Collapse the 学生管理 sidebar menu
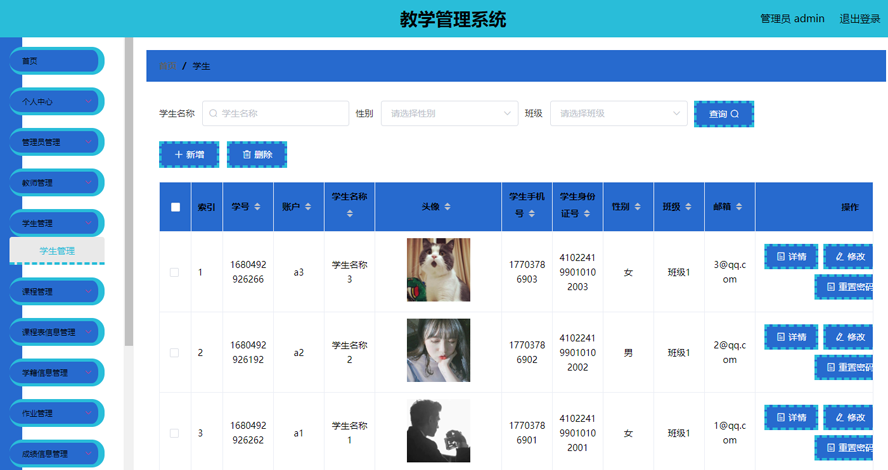Viewport: 888px width, 470px height. (x=57, y=223)
